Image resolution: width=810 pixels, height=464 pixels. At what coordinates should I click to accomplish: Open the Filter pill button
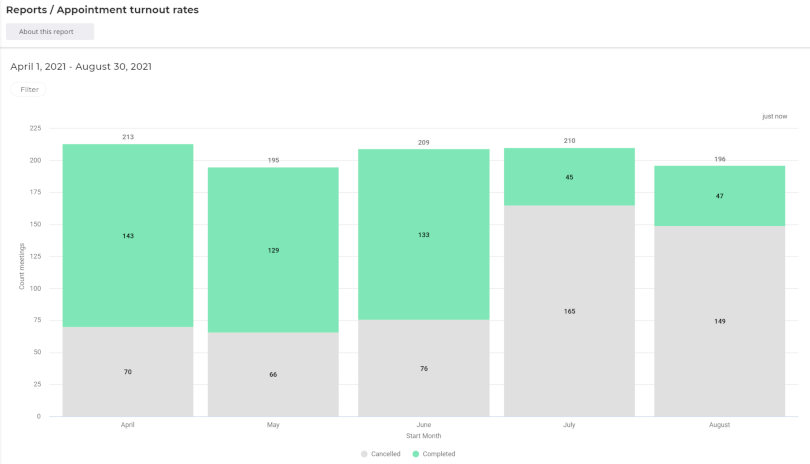coord(29,89)
